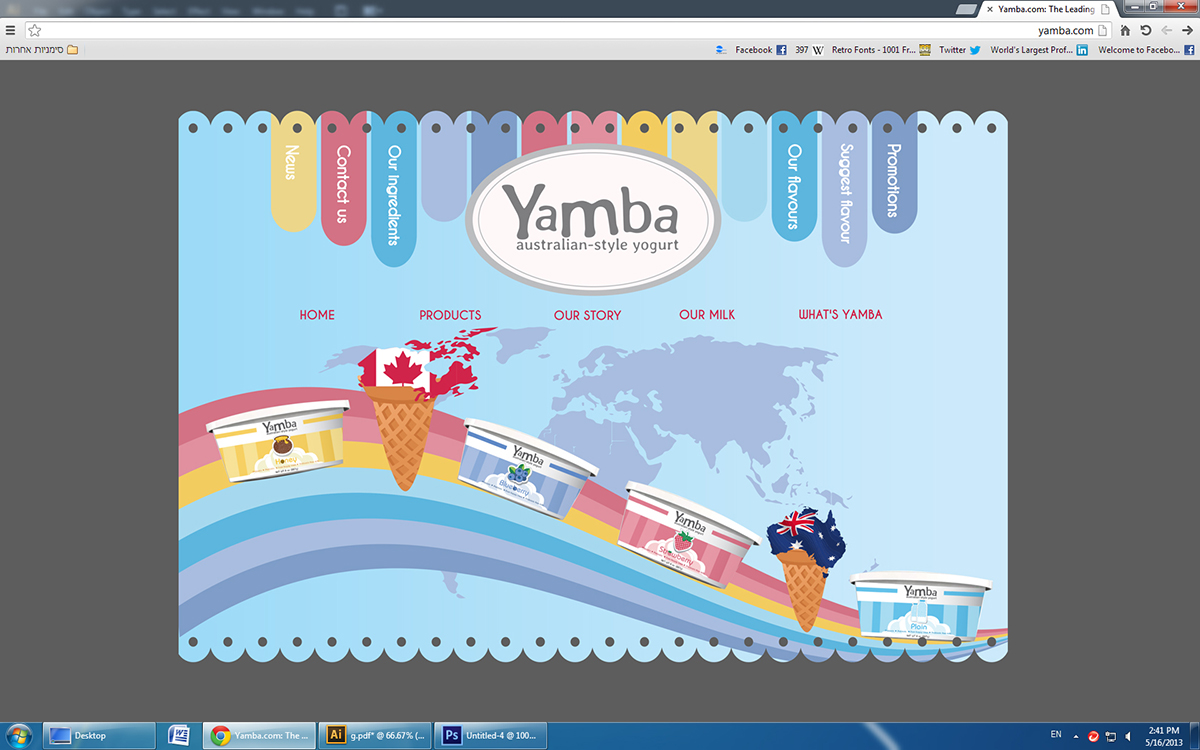
Task: Open the Welcome to Facebo... bookmark
Action: 1147,49
